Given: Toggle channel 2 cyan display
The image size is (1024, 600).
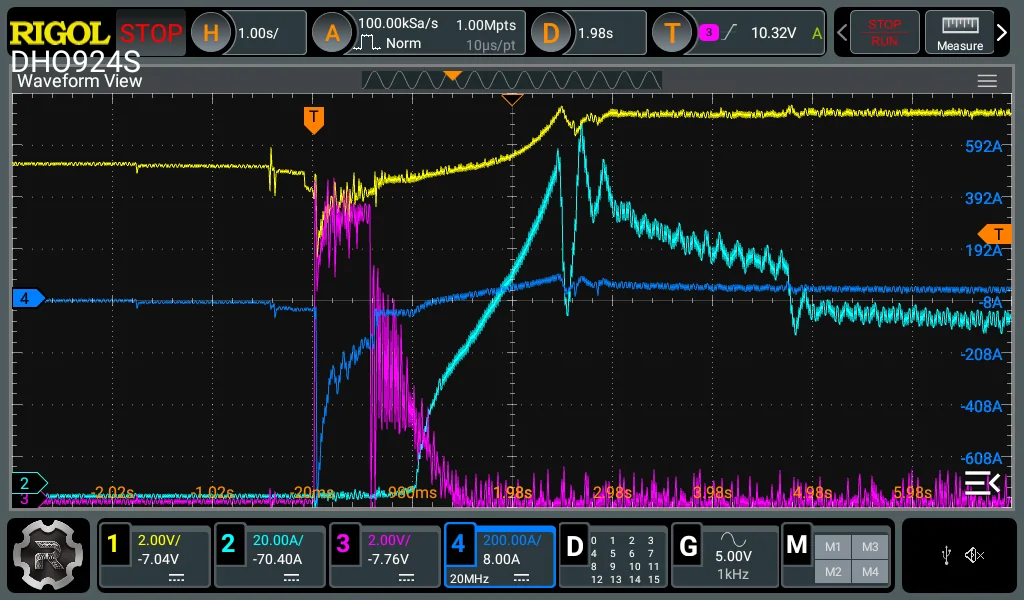Looking at the screenshot, I should pos(270,556).
